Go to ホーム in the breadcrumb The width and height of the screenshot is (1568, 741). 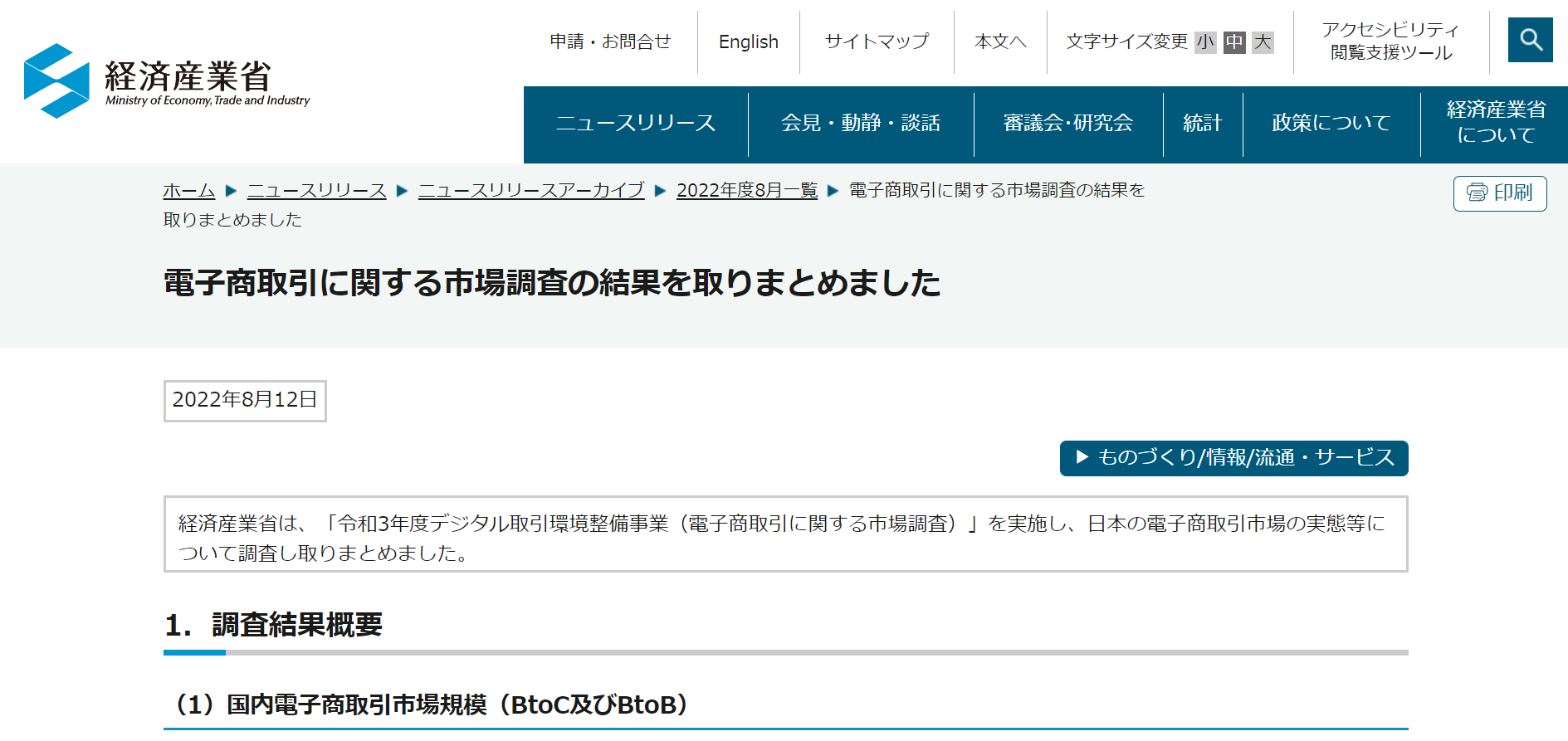point(189,191)
